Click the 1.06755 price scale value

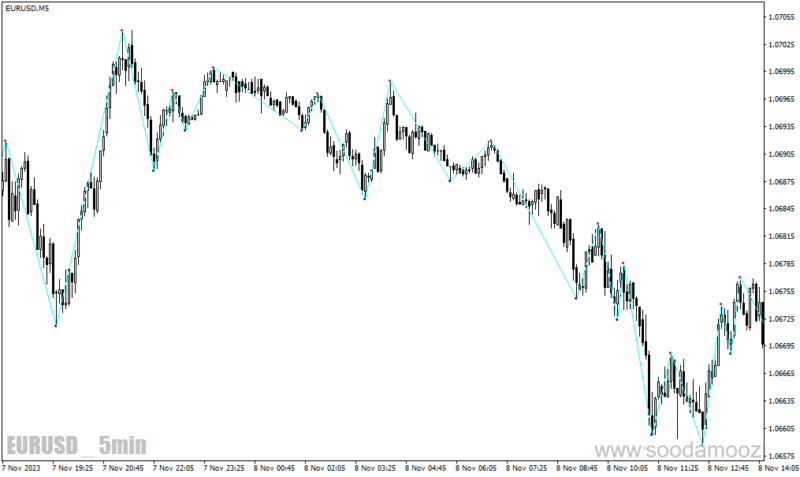point(781,291)
